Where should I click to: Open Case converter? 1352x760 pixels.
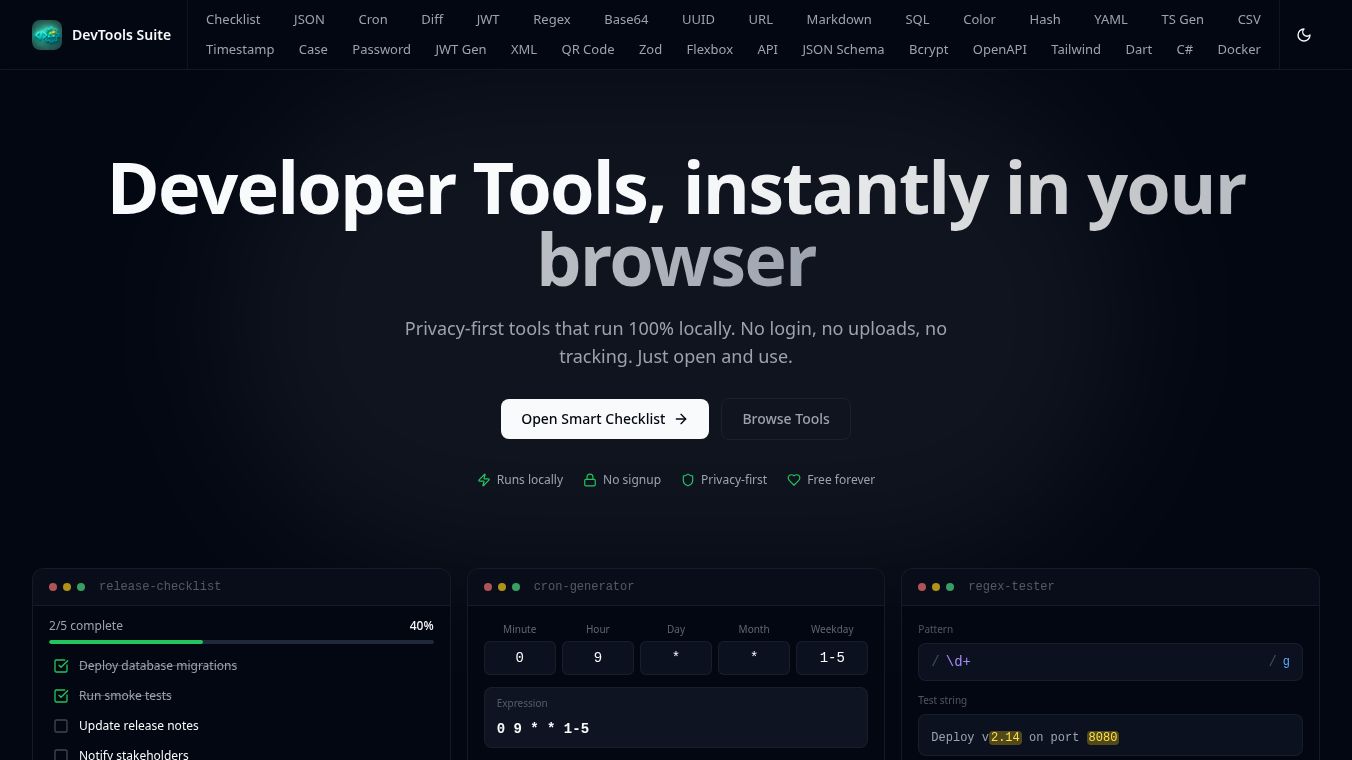pyautogui.click(x=313, y=49)
